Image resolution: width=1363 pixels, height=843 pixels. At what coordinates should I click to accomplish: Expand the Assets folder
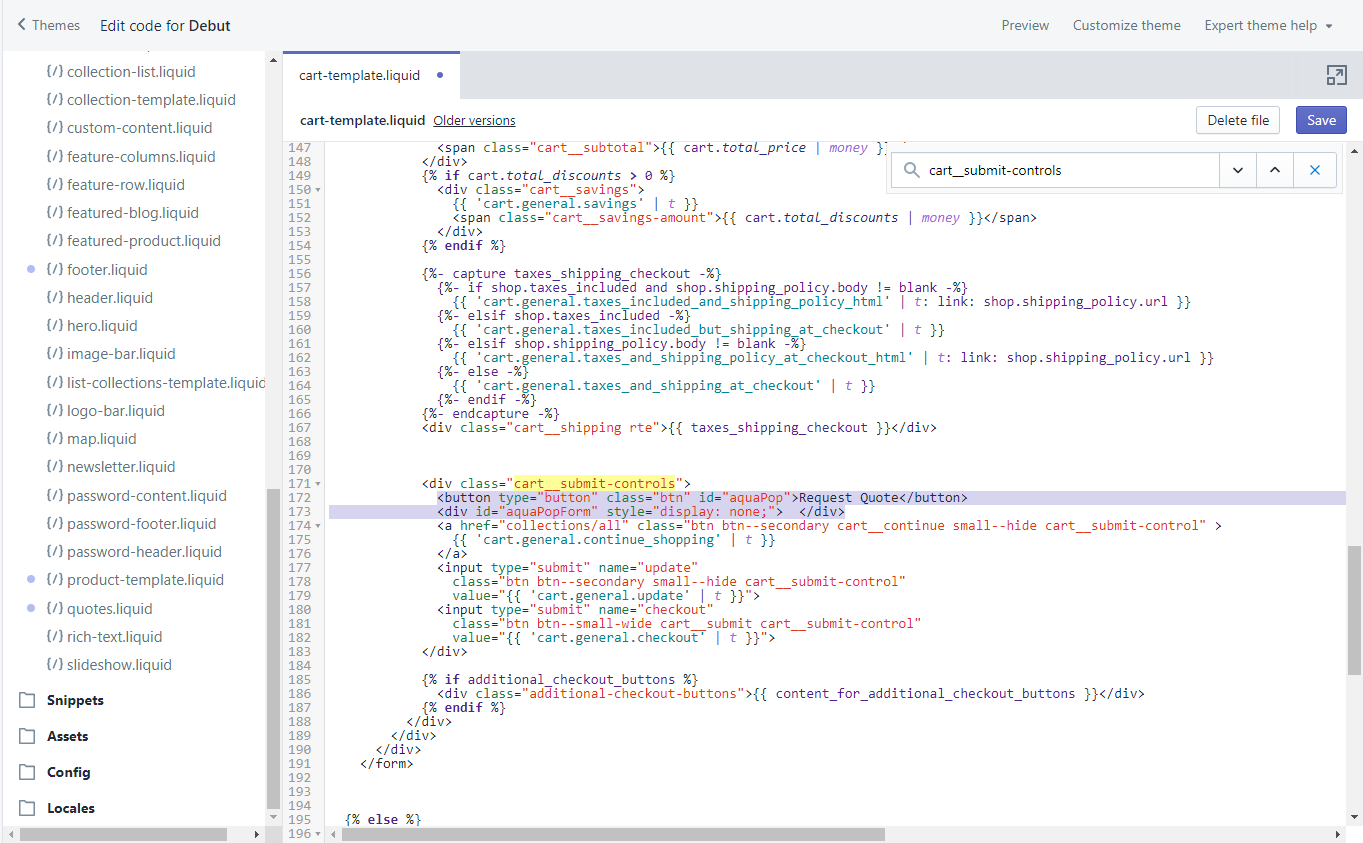pyautogui.click(x=67, y=736)
